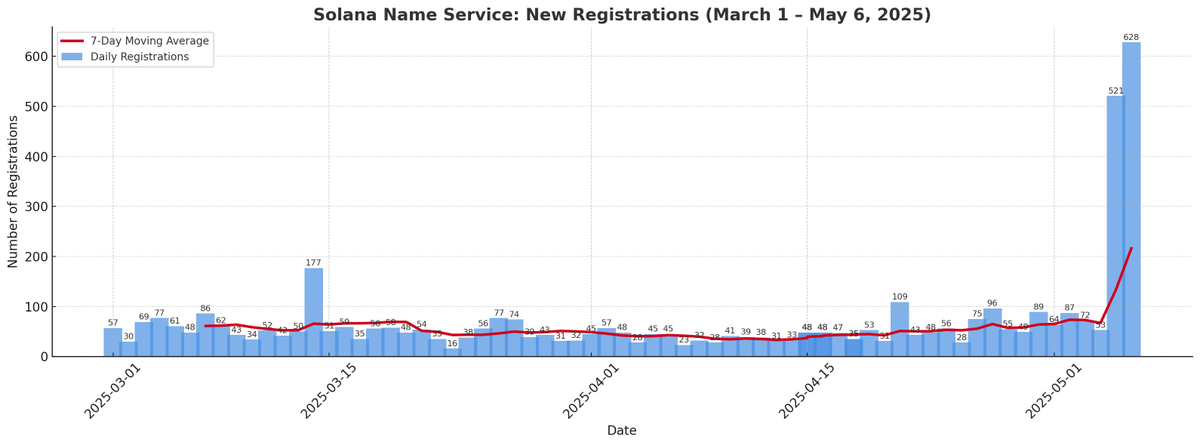This screenshot has height=445, width=1200.
Task: Click the bar value label 74
Action: point(514,314)
